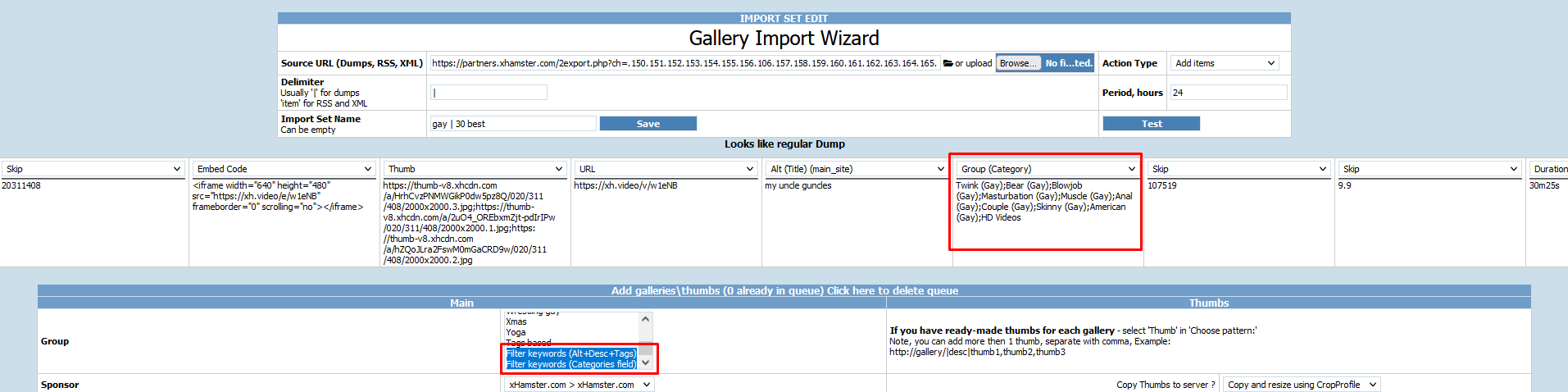Click the iframe embed code sample text
This screenshot has height=392, width=1568.
click(x=277, y=196)
